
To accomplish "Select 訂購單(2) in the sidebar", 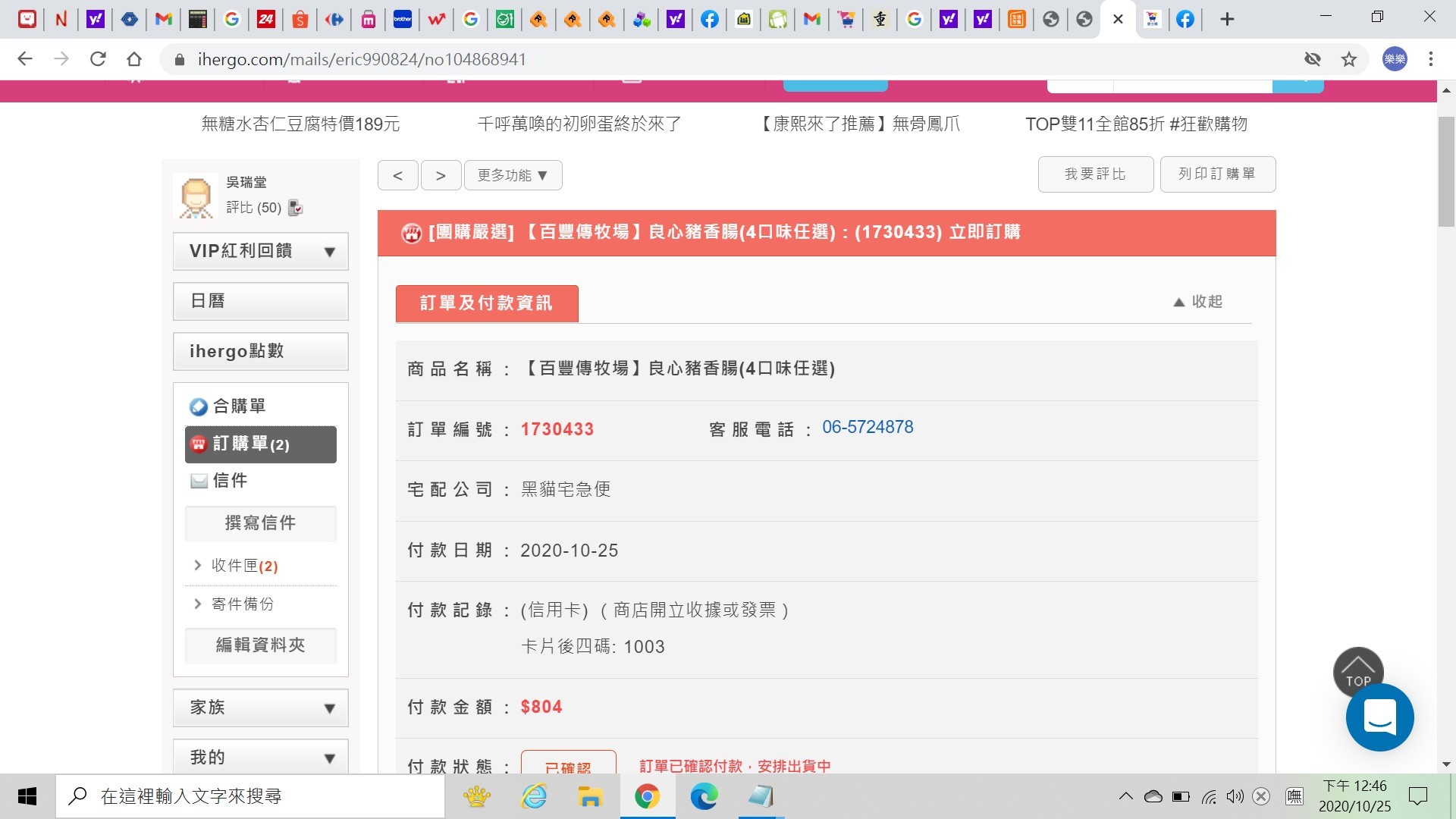I will coord(261,444).
